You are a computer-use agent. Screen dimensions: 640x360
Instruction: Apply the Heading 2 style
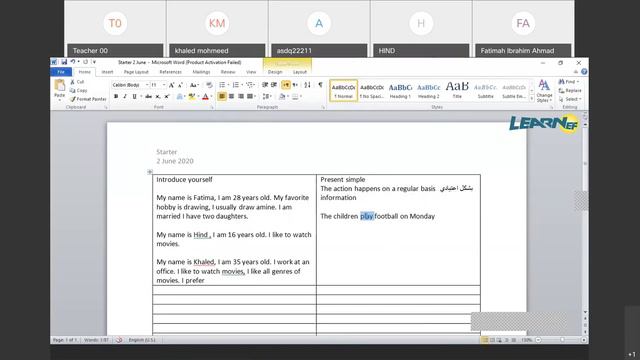point(429,91)
